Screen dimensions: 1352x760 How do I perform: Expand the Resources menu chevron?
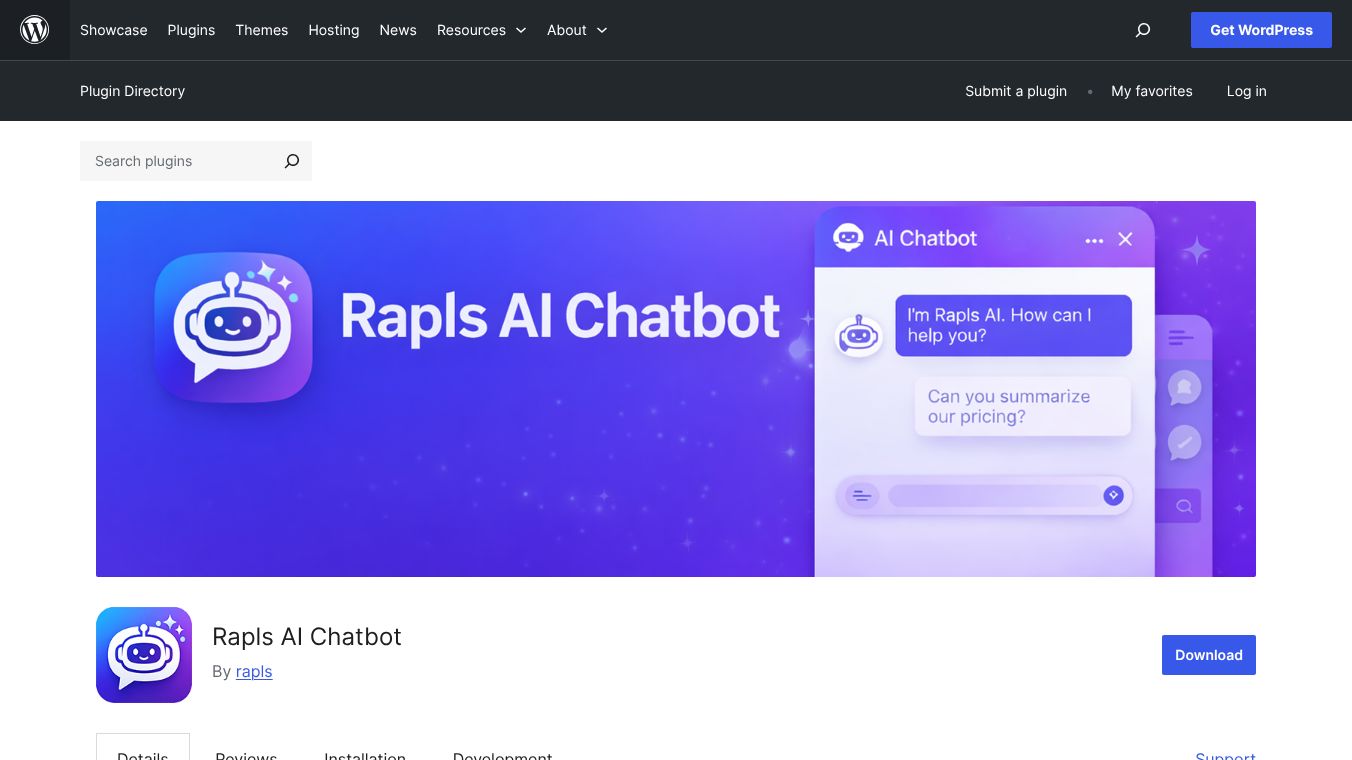point(521,30)
